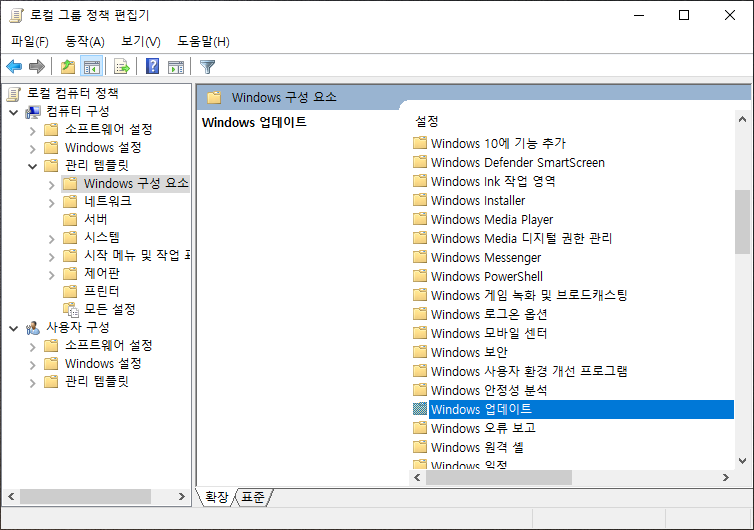Expand the 제어판 tree node

(x=51, y=275)
